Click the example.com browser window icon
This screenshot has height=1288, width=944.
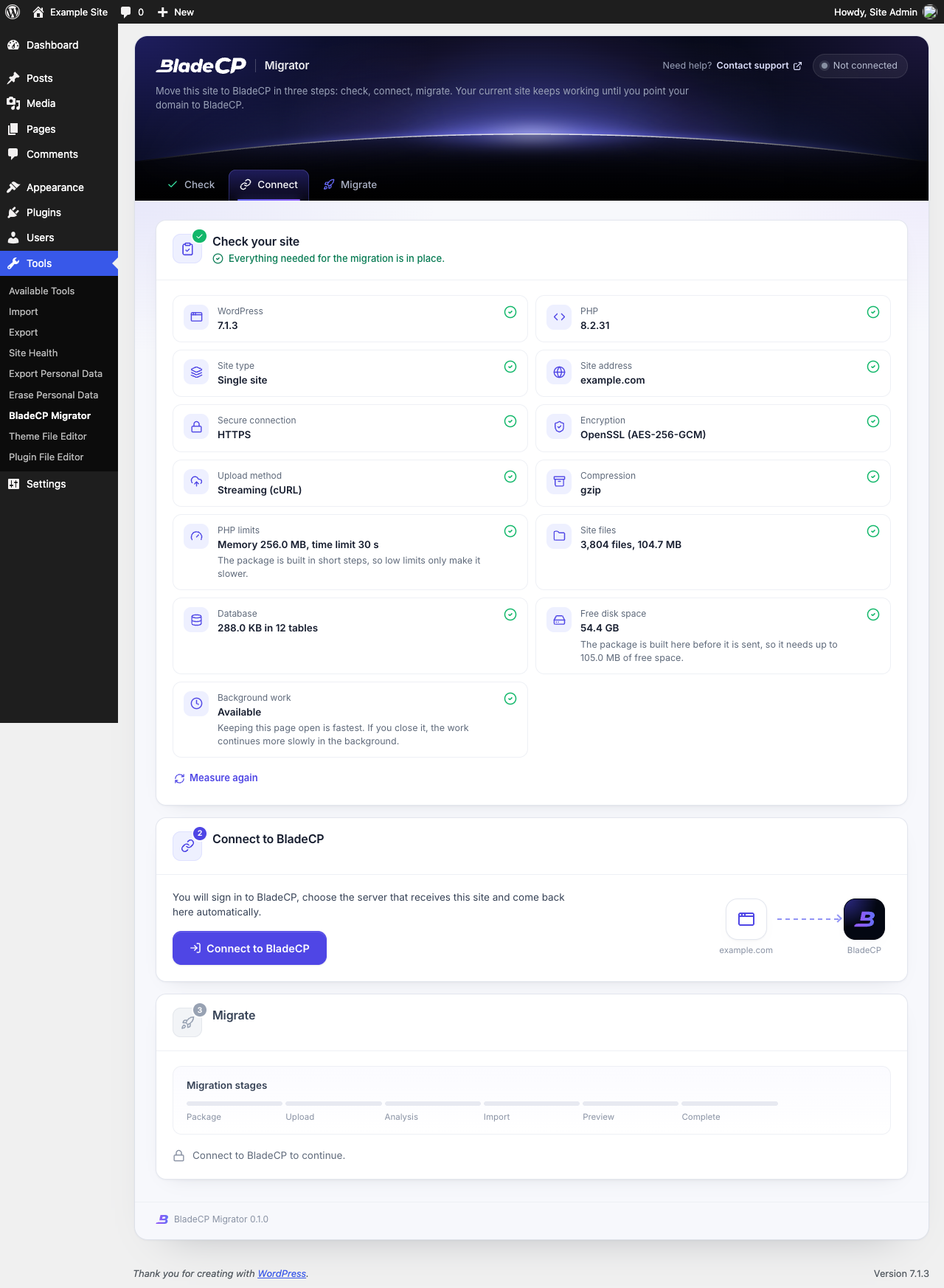coord(746,919)
